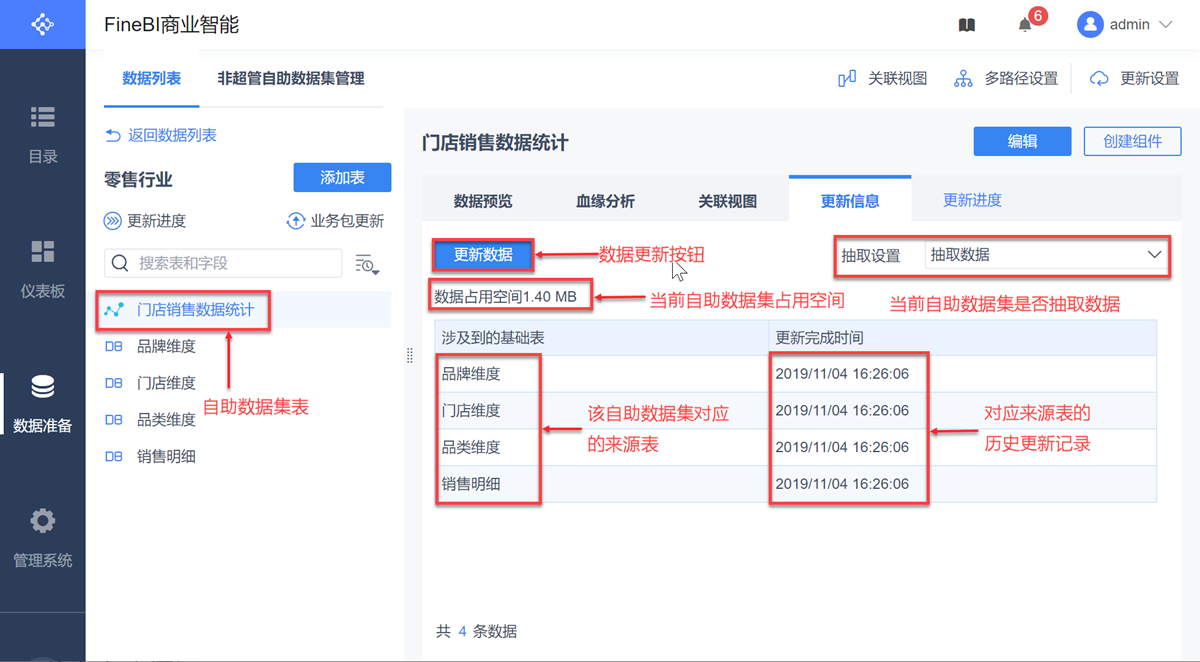The image size is (1200, 662).
Task: Click update time in the 品牌维度 row
Action: tap(842, 374)
